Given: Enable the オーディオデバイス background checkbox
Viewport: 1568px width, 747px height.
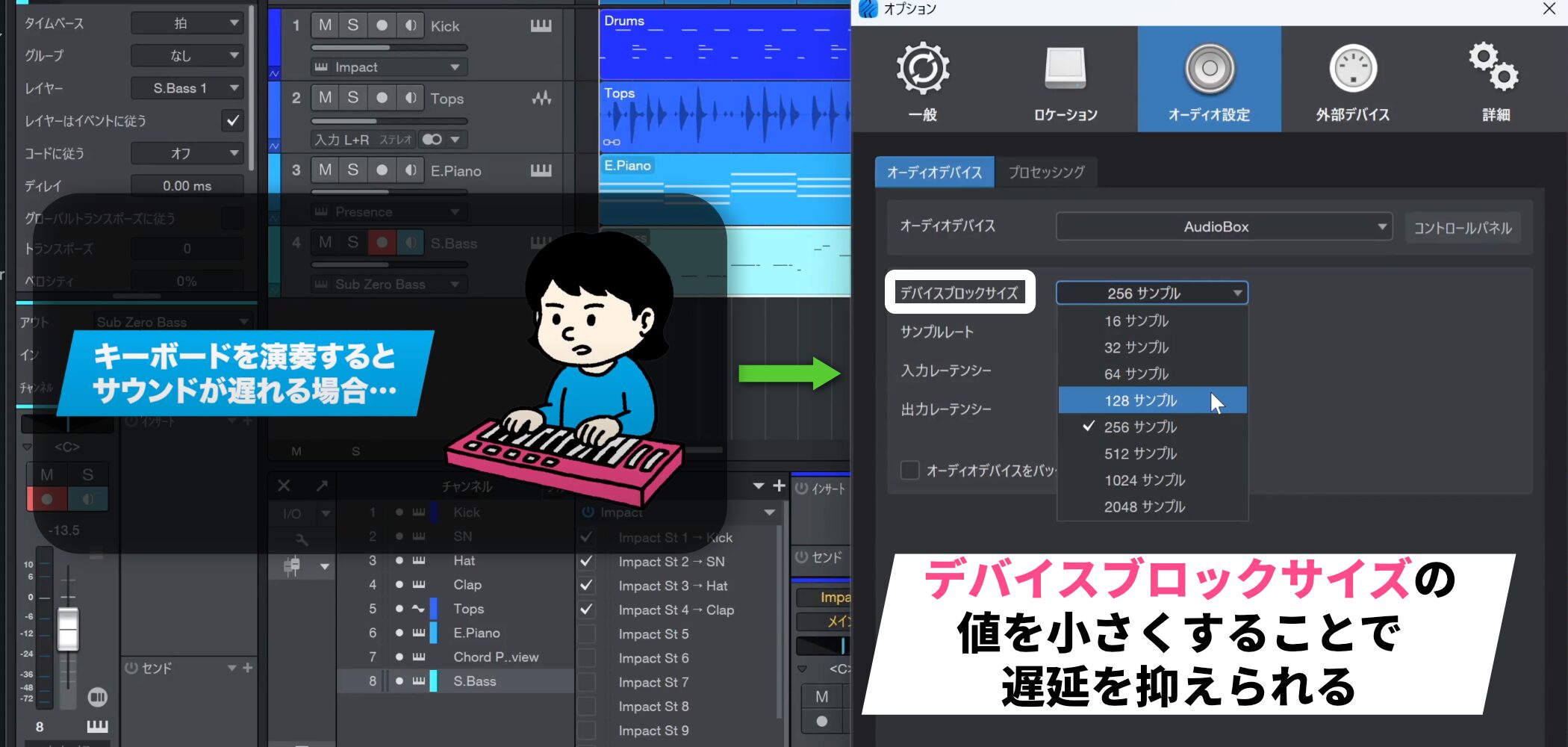Looking at the screenshot, I should 909,470.
